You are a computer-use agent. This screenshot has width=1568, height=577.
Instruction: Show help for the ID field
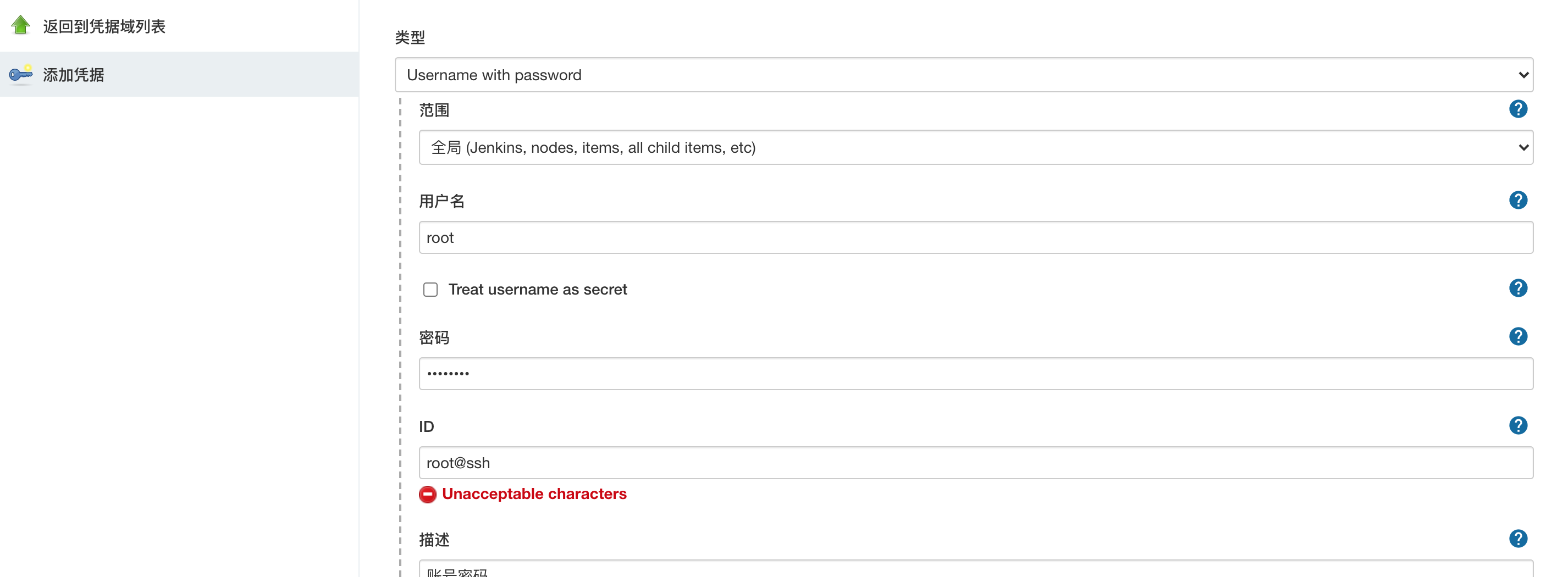(x=1517, y=425)
